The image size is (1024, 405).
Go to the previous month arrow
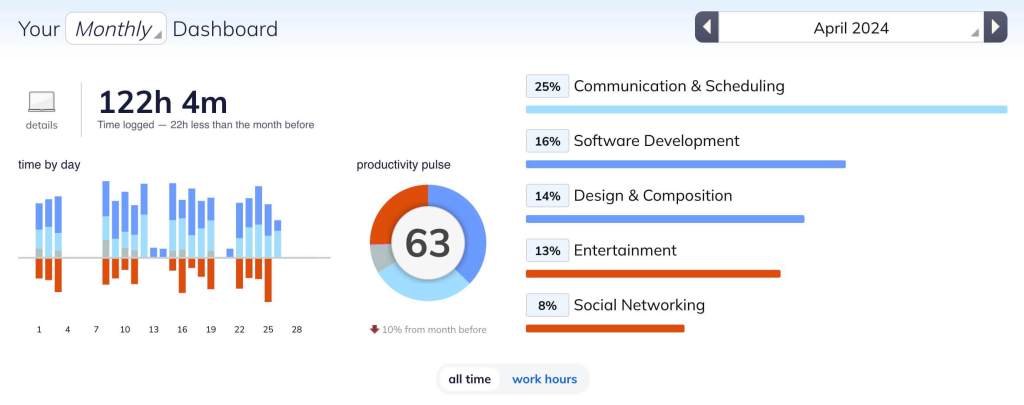[707, 27]
